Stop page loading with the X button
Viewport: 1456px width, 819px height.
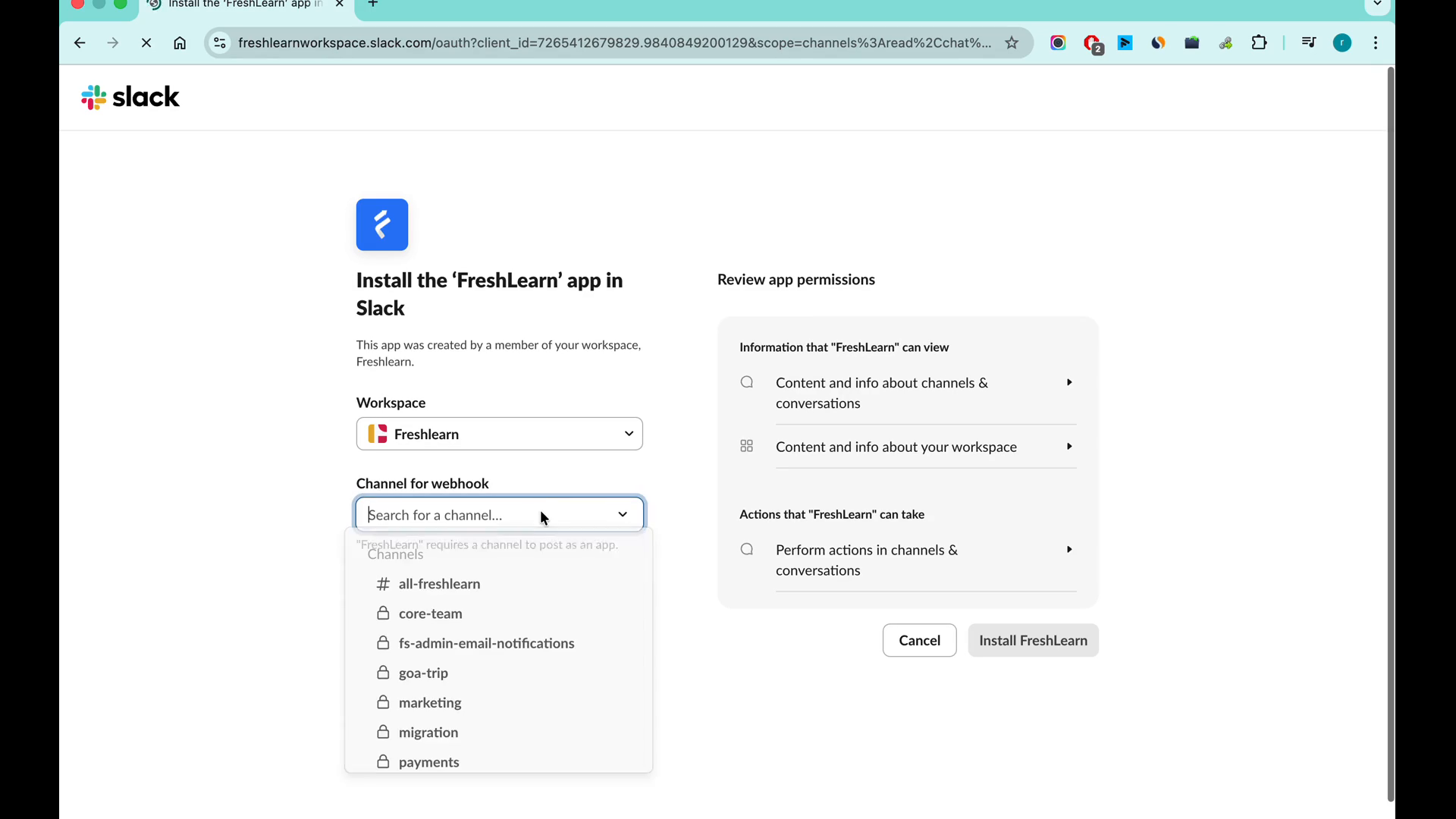[146, 43]
